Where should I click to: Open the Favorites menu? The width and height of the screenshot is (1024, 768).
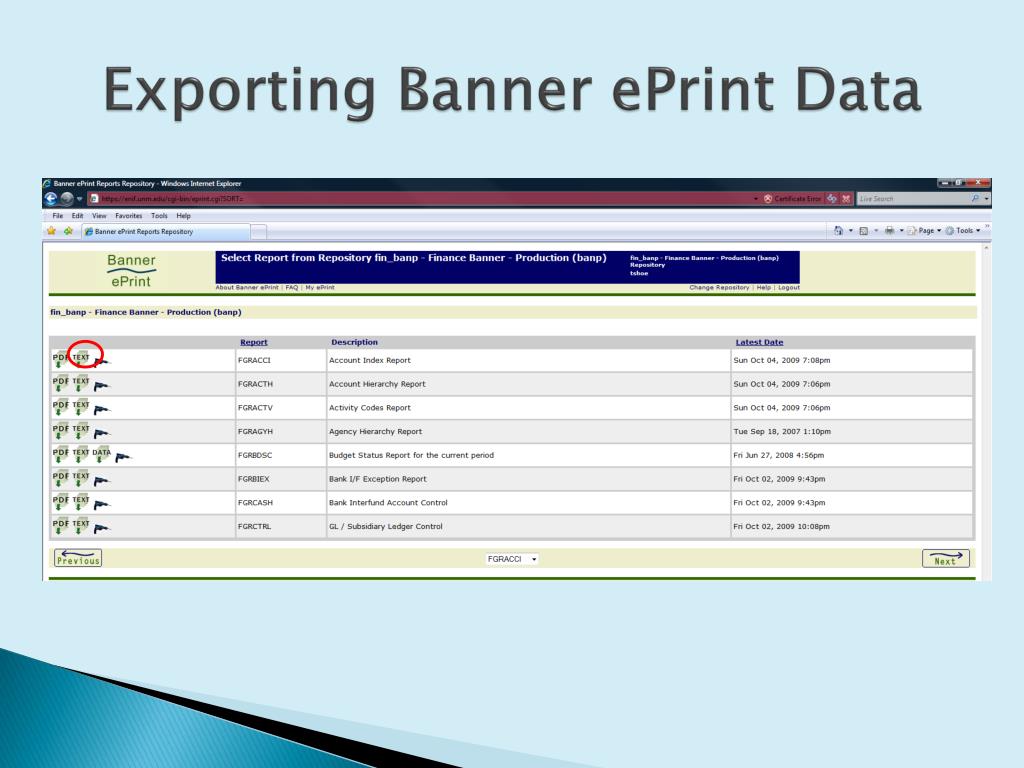129,216
